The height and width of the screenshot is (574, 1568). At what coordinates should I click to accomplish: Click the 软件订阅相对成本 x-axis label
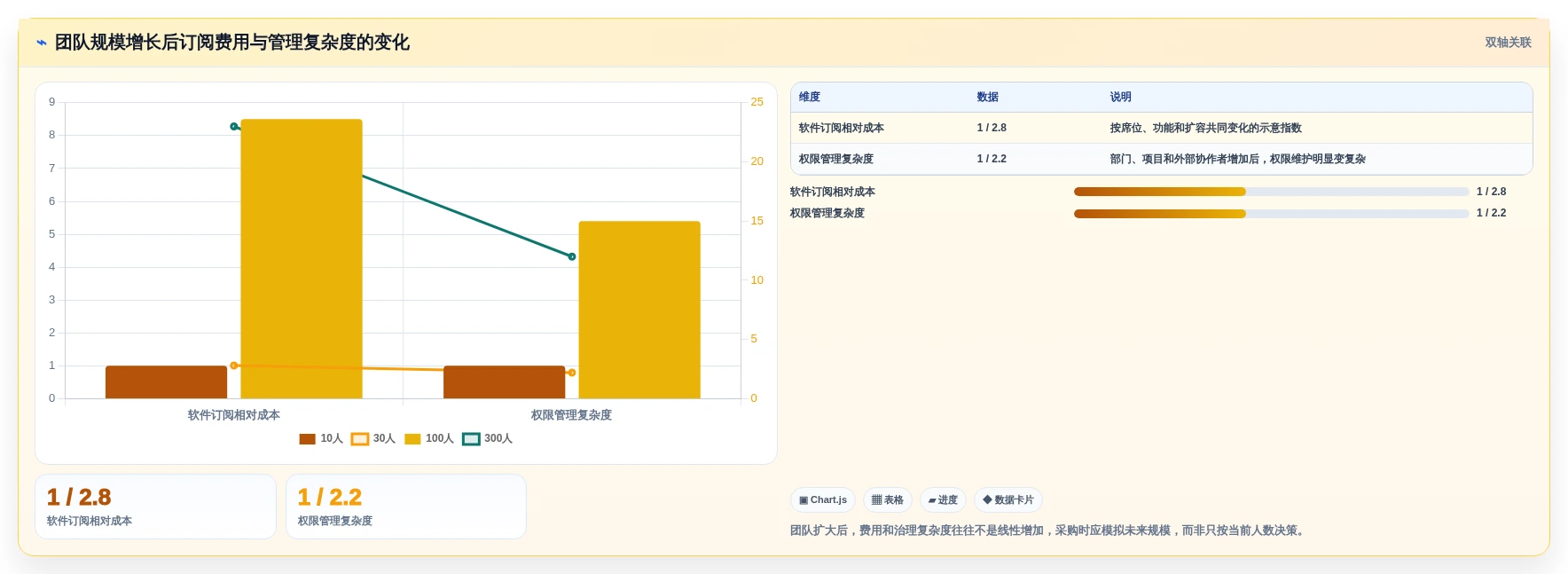[x=234, y=415]
